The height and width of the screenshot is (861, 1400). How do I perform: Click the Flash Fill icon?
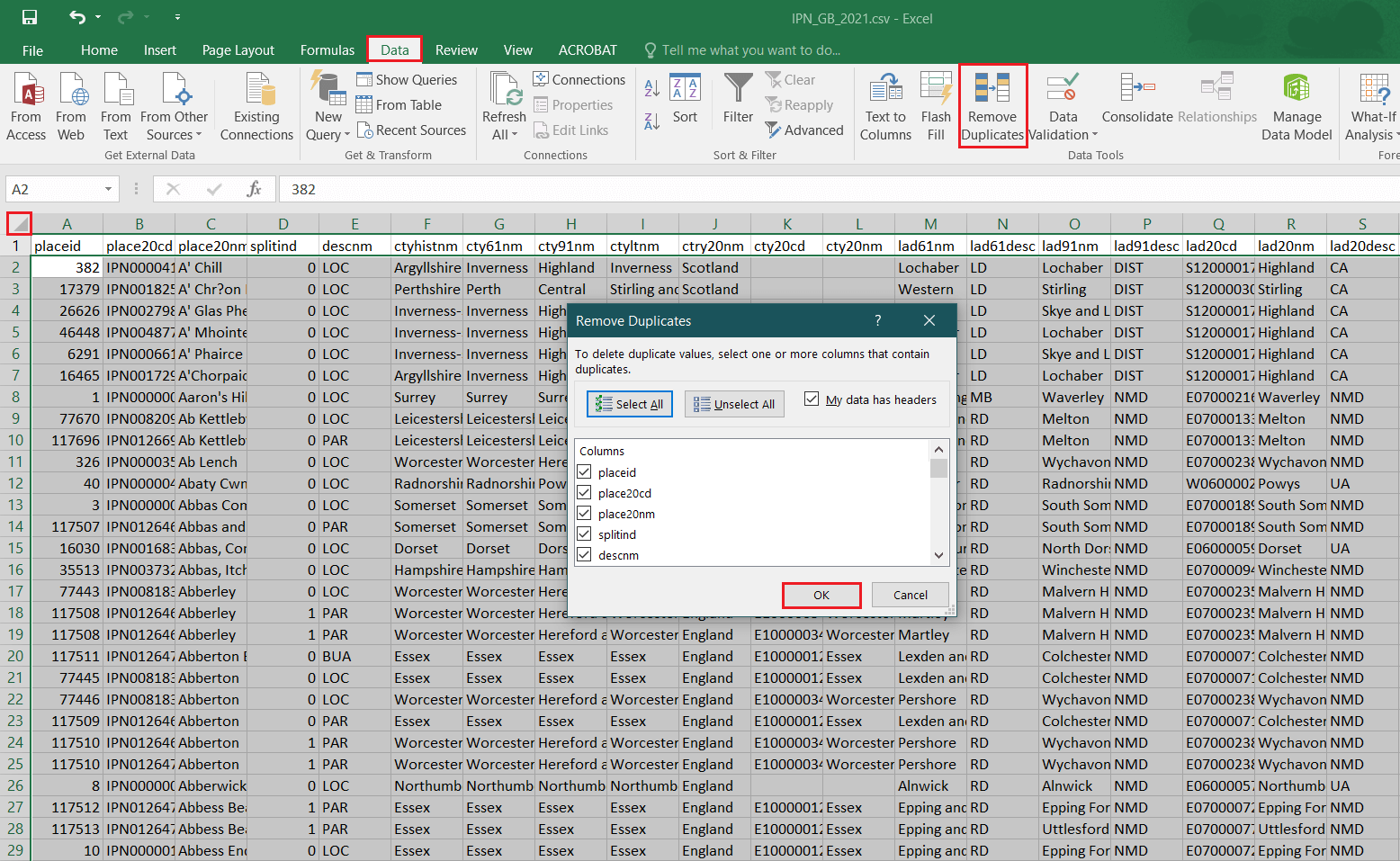pyautogui.click(x=936, y=107)
